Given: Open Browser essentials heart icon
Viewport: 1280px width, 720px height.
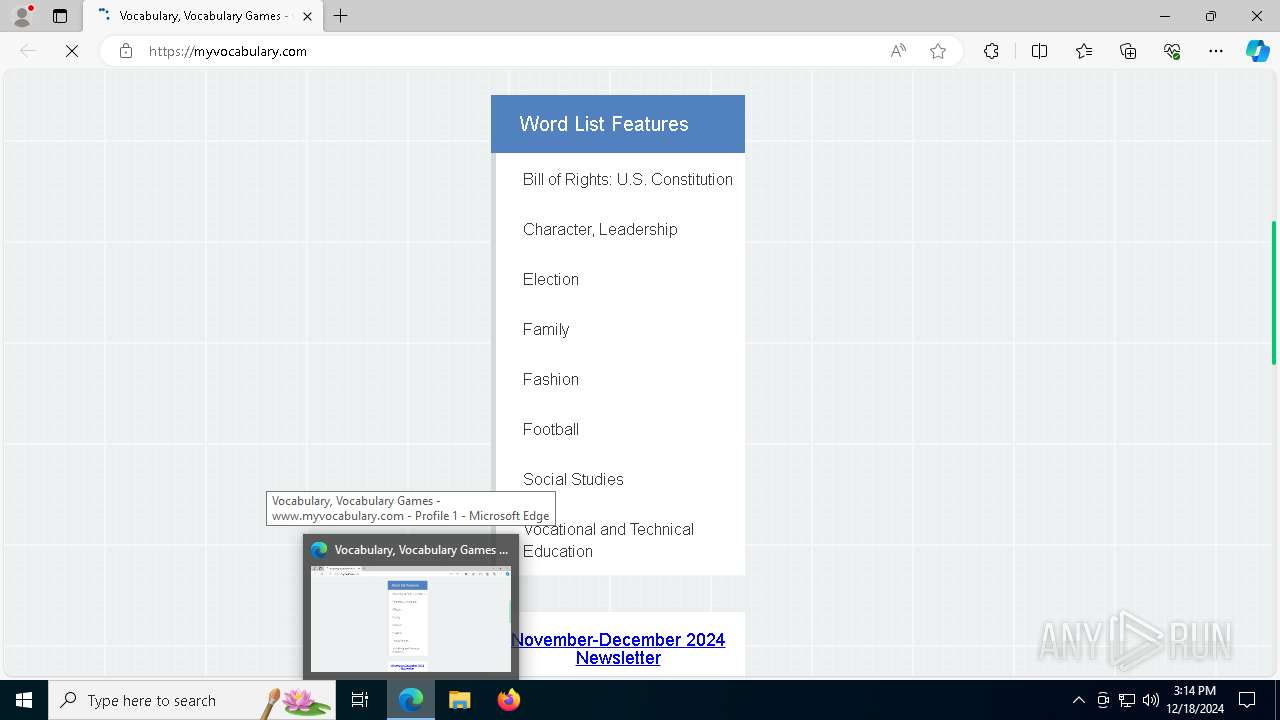Looking at the screenshot, I should [x=1172, y=51].
